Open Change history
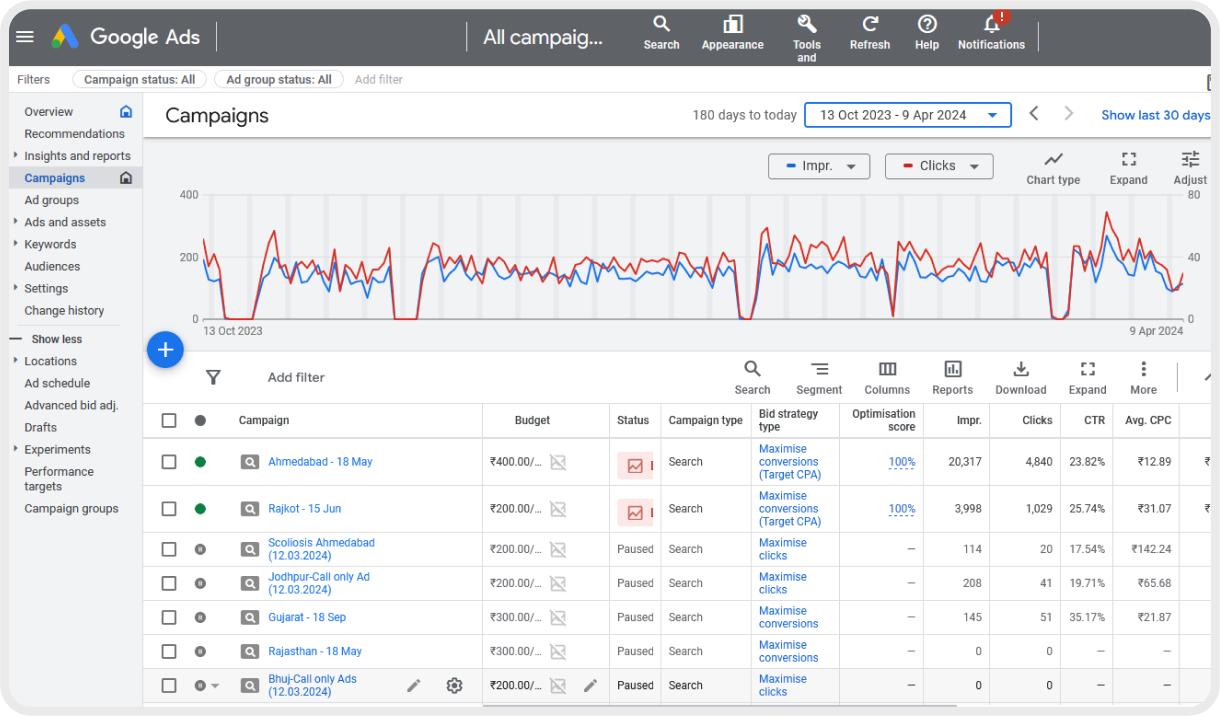Screen dimensions: 1220x716 click(64, 310)
